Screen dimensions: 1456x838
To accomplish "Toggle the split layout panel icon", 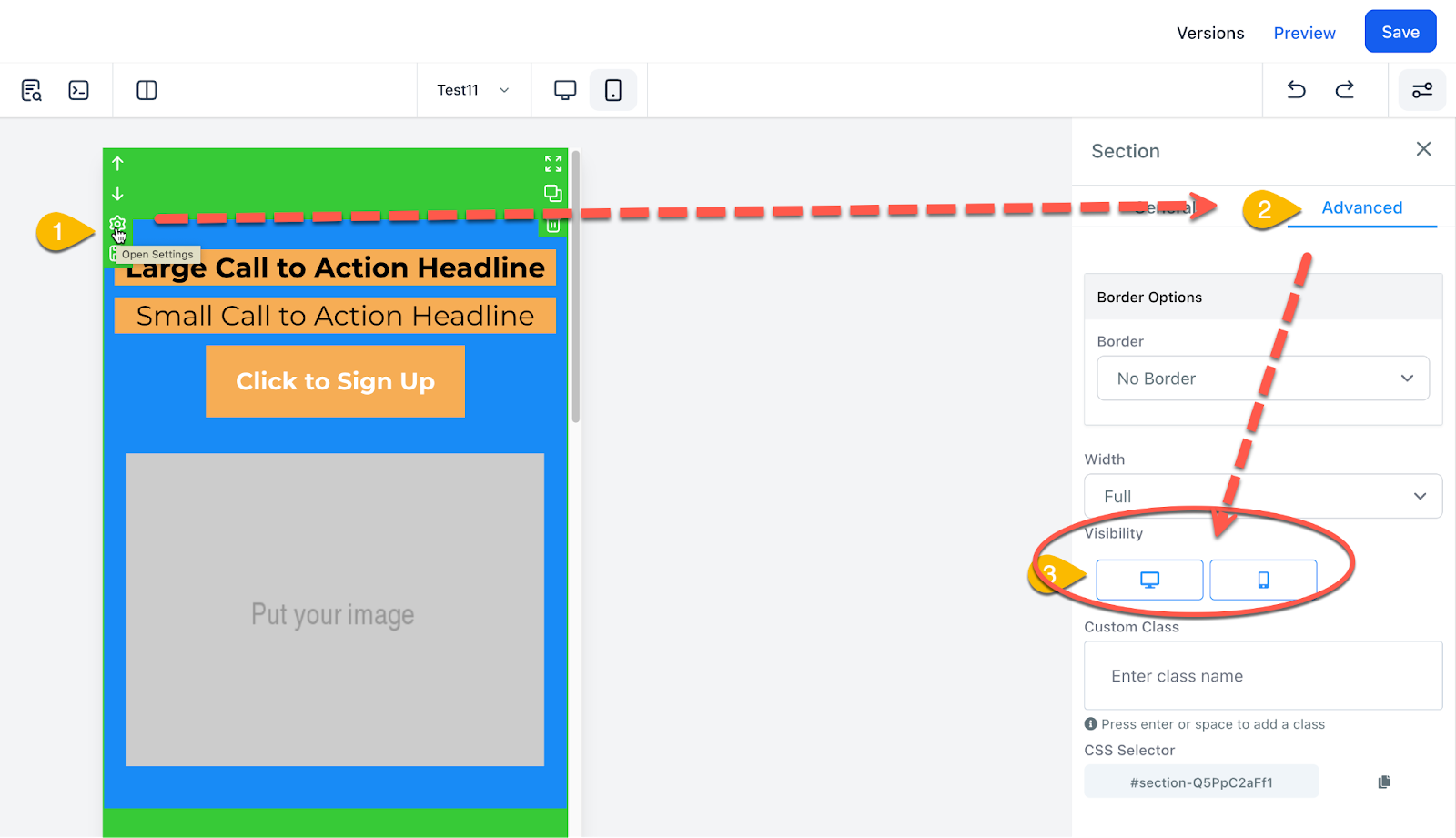I will click(147, 90).
